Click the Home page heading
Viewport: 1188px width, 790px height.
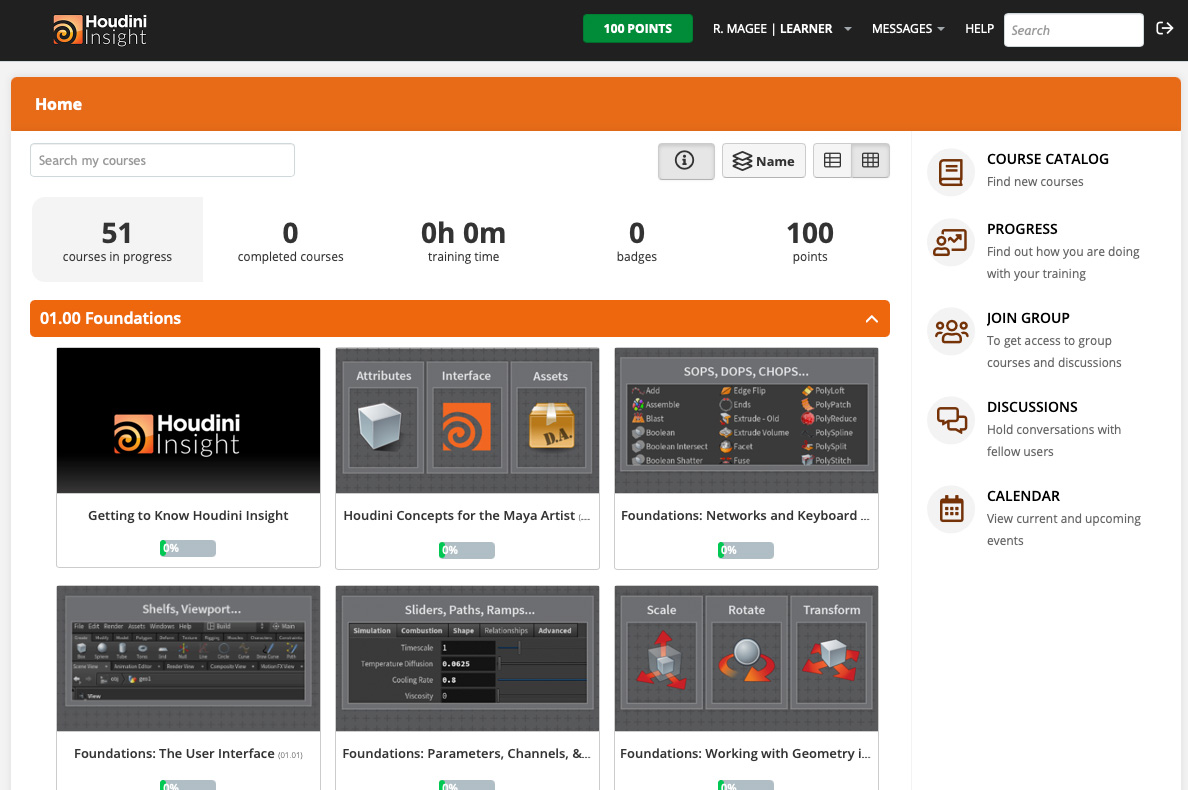tap(58, 105)
